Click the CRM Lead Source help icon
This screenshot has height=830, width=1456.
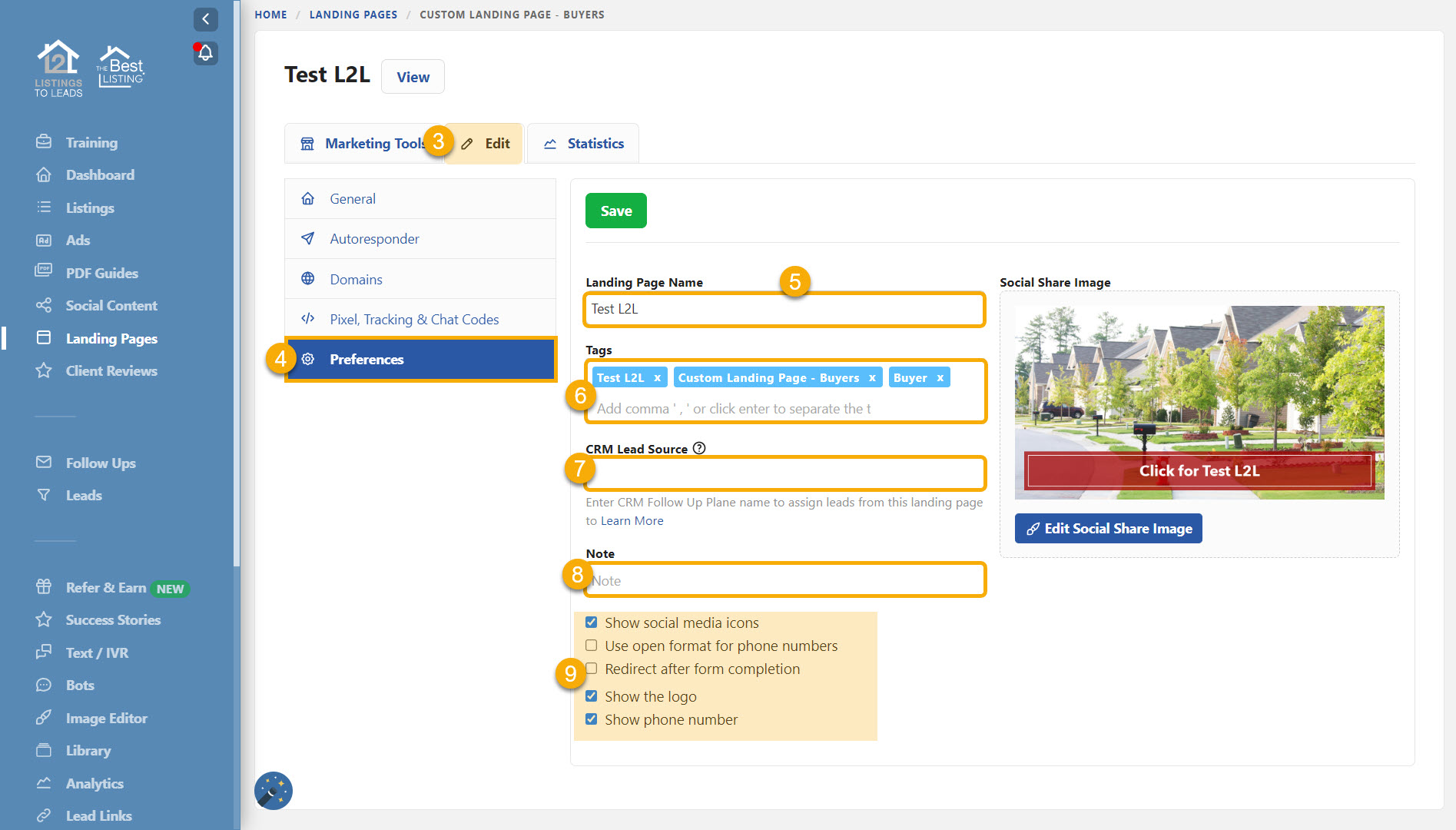point(699,448)
